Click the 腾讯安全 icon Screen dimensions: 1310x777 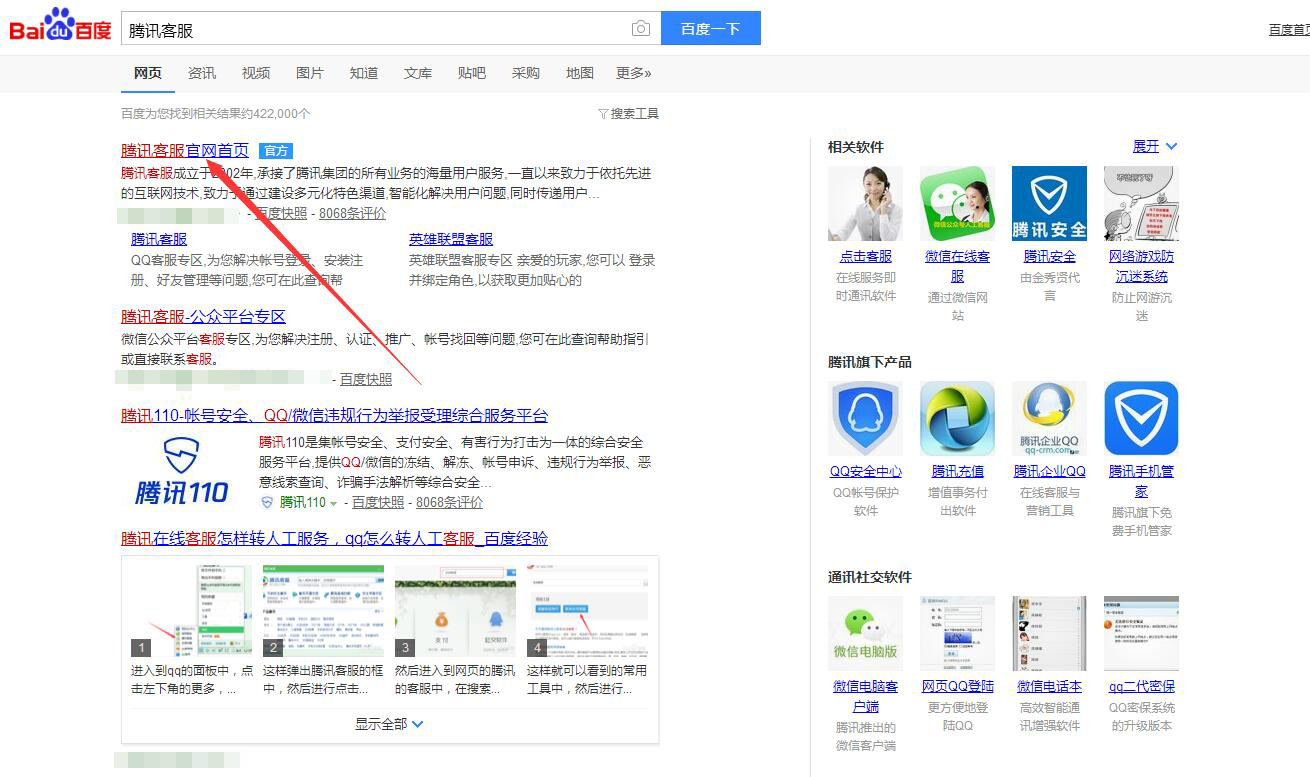click(x=1049, y=203)
